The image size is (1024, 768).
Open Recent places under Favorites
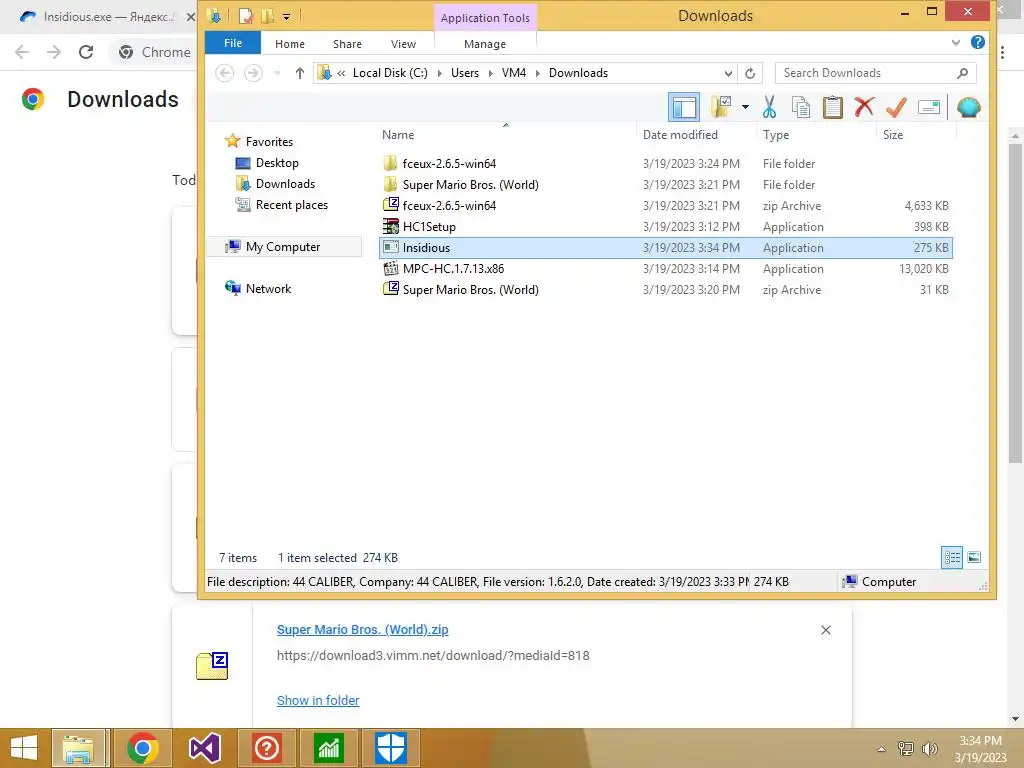(x=291, y=204)
